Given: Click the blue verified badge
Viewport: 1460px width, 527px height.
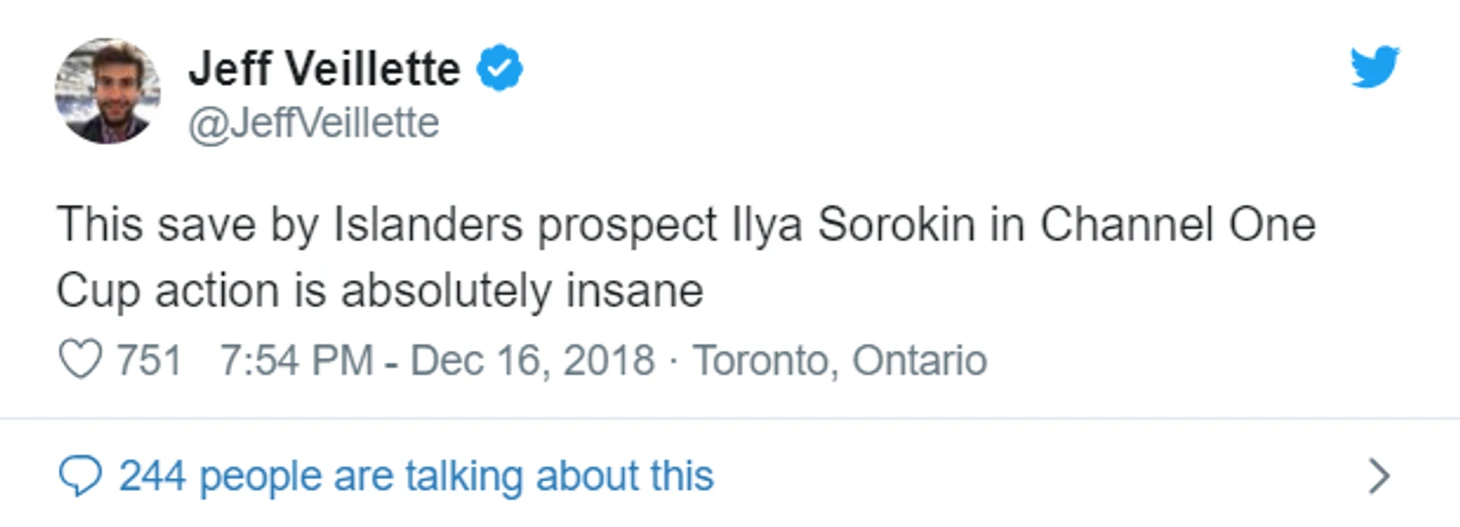Looking at the screenshot, I should pos(499,69).
